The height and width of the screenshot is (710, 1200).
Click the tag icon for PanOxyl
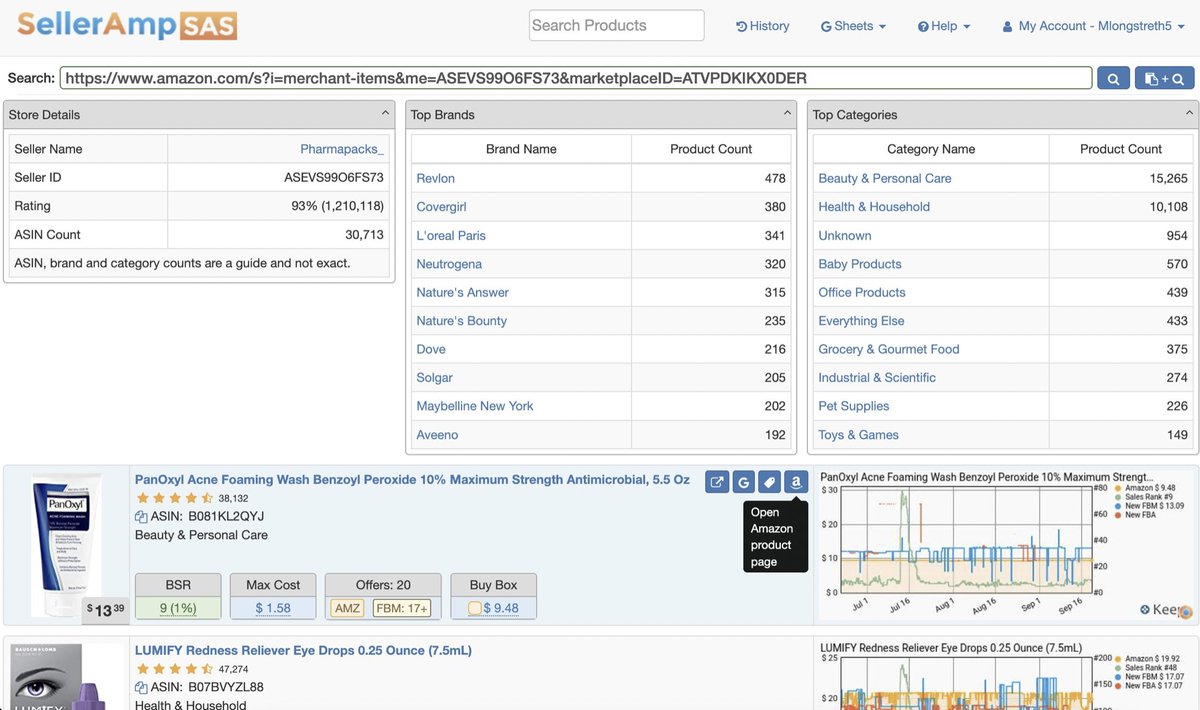(769, 482)
